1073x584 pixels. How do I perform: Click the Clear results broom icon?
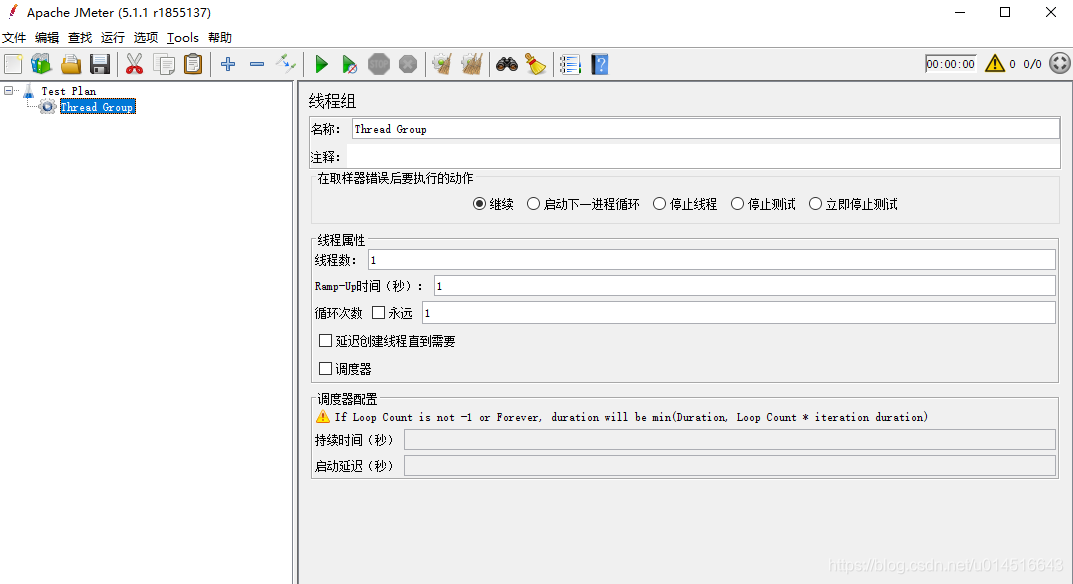442,64
